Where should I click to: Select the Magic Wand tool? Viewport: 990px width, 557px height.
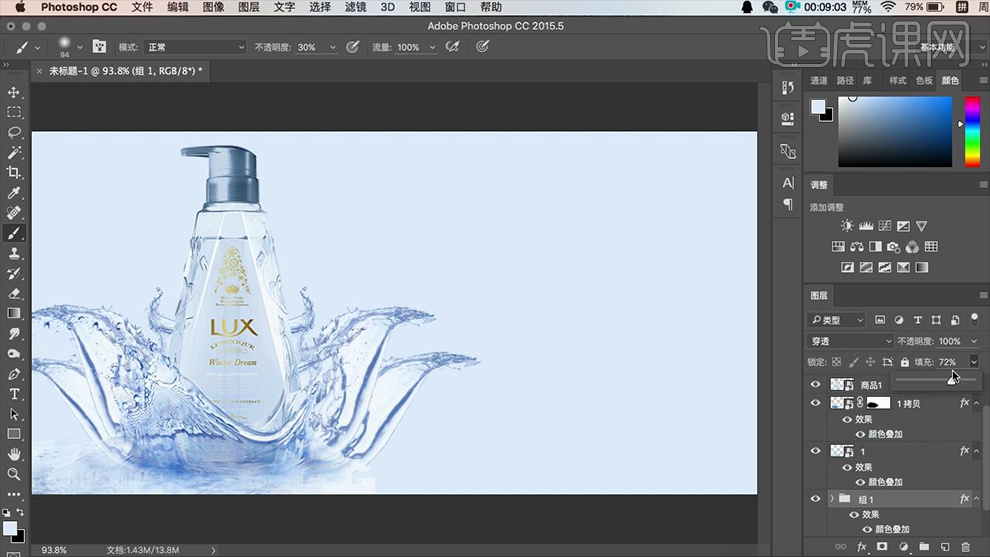click(14, 153)
